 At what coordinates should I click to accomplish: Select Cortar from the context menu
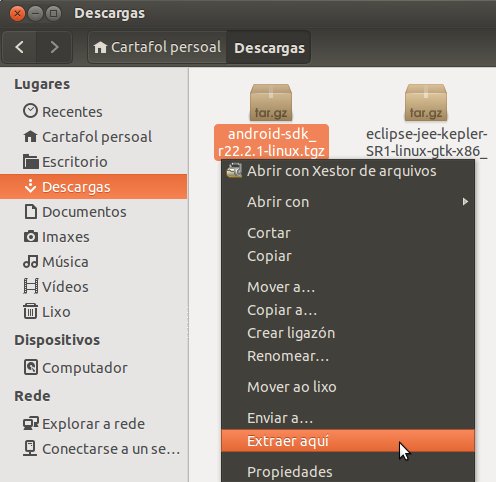[x=348, y=233]
